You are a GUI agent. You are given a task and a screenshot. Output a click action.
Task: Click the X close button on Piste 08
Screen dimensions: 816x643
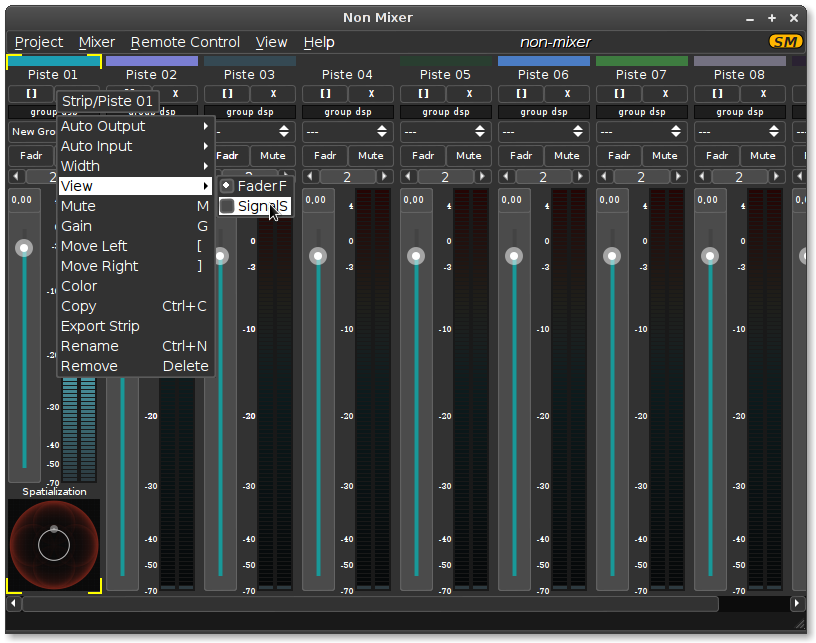coord(763,93)
